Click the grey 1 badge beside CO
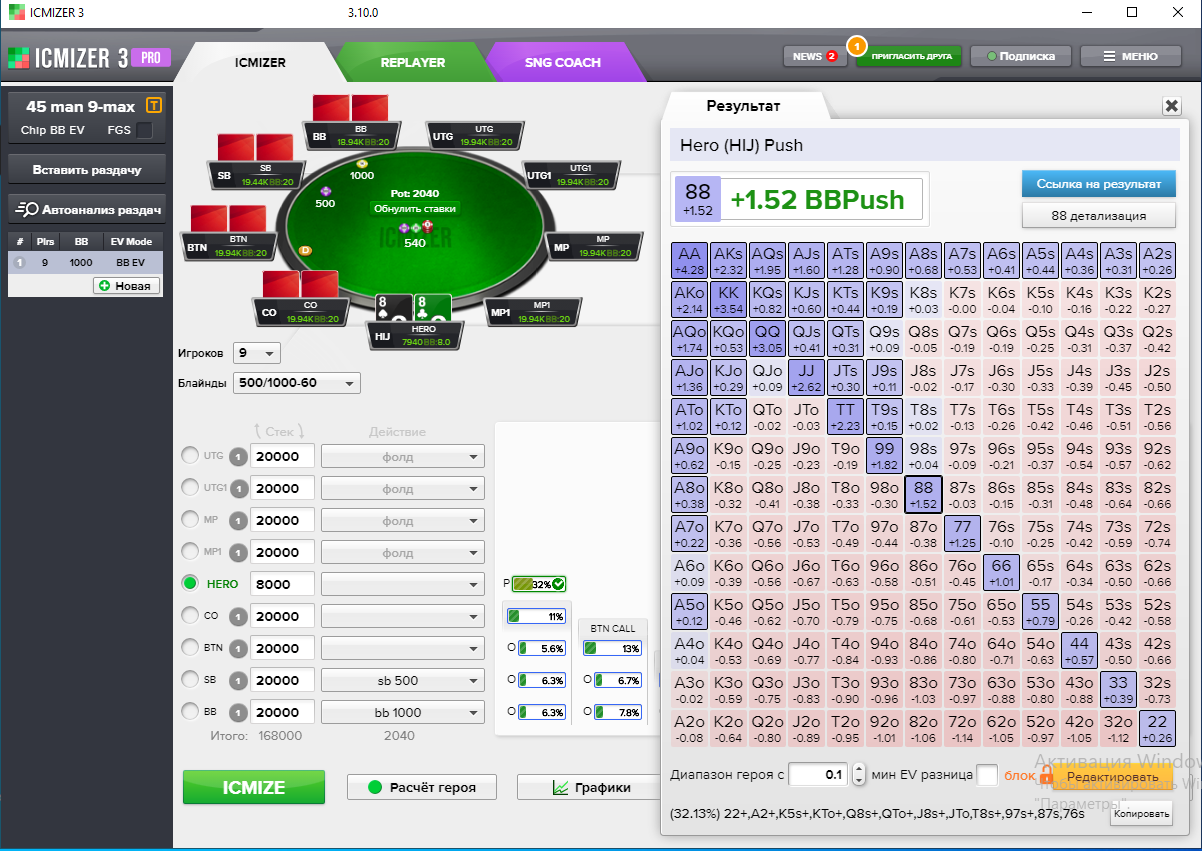The width and height of the screenshot is (1202, 851). (x=238, y=616)
